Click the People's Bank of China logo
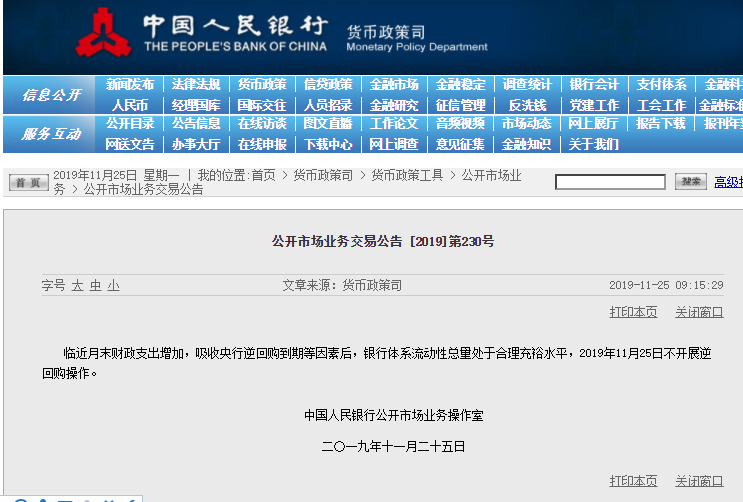This screenshot has width=743, height=502. point(103,32)
